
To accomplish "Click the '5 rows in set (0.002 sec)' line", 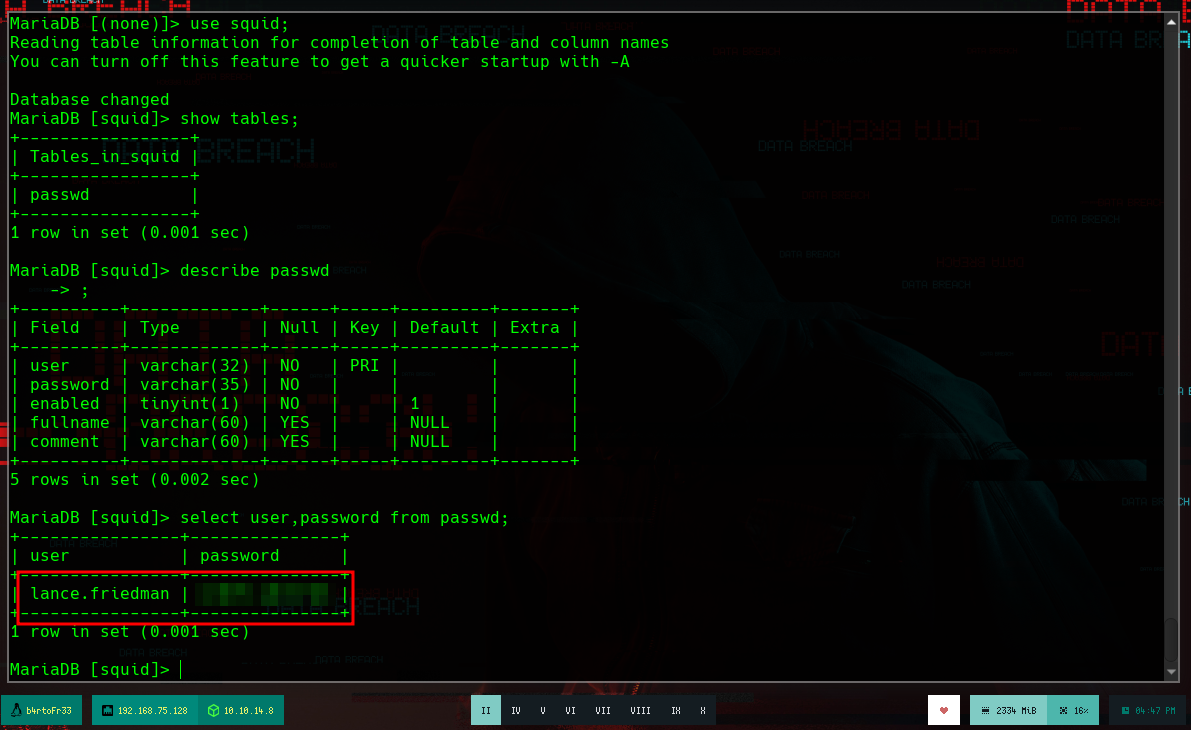I will [x=134, y=479].
